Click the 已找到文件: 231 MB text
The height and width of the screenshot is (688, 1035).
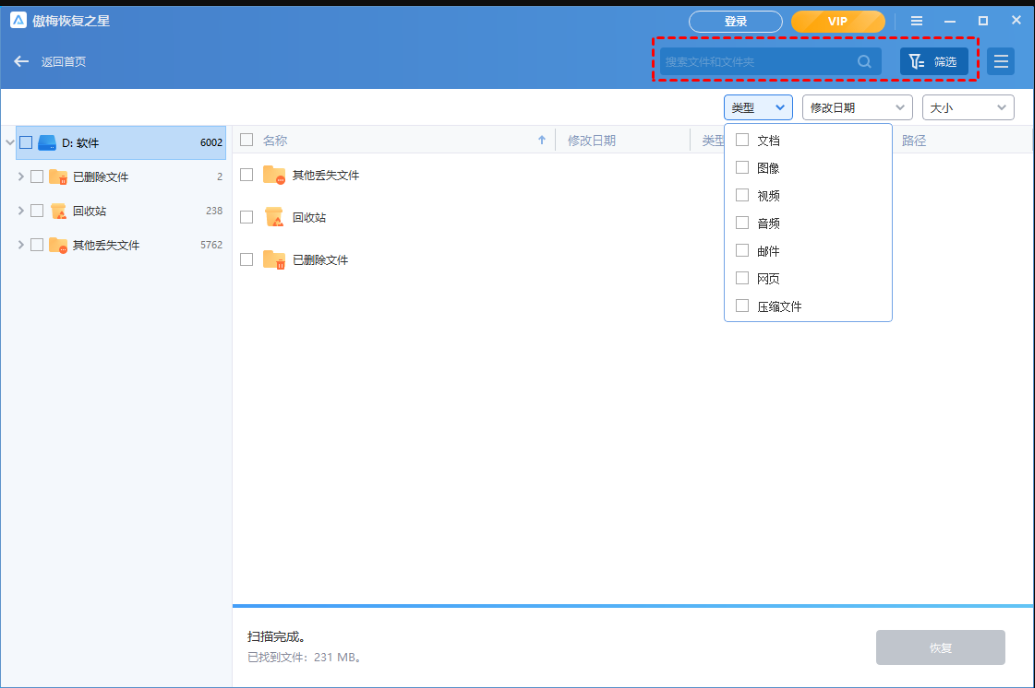click(x=304, y=658)
